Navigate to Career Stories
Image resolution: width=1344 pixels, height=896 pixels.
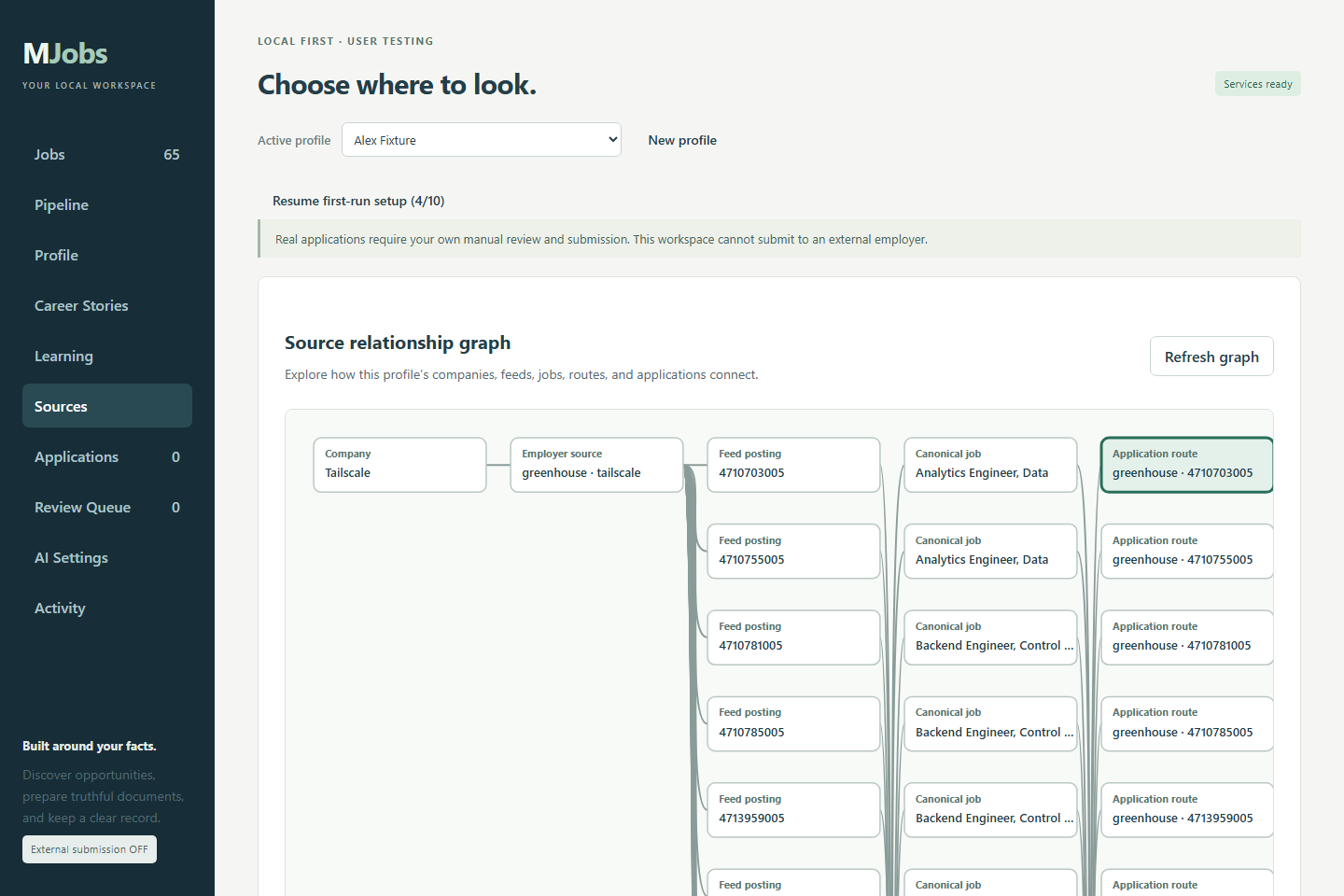(107, 306)
